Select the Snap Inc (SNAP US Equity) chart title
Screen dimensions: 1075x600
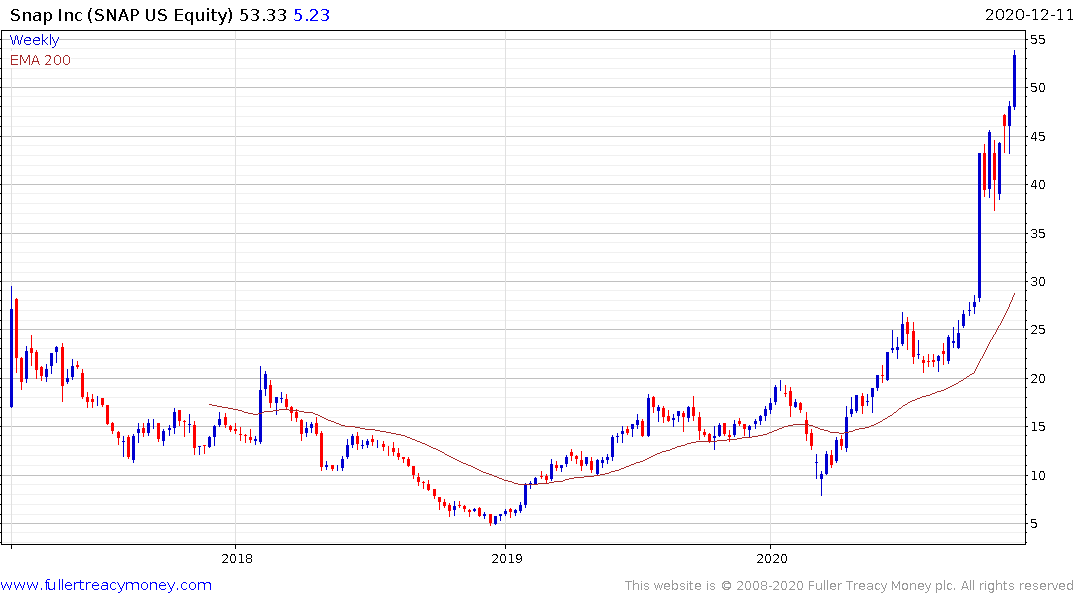pyautogui.click(x=121, y=14)
